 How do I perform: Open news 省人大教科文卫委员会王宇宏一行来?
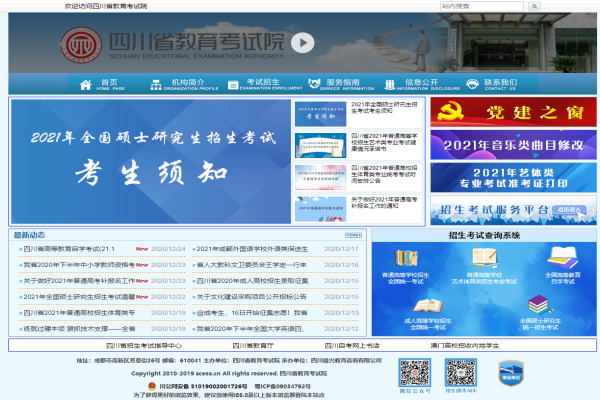tap(251, 265)
